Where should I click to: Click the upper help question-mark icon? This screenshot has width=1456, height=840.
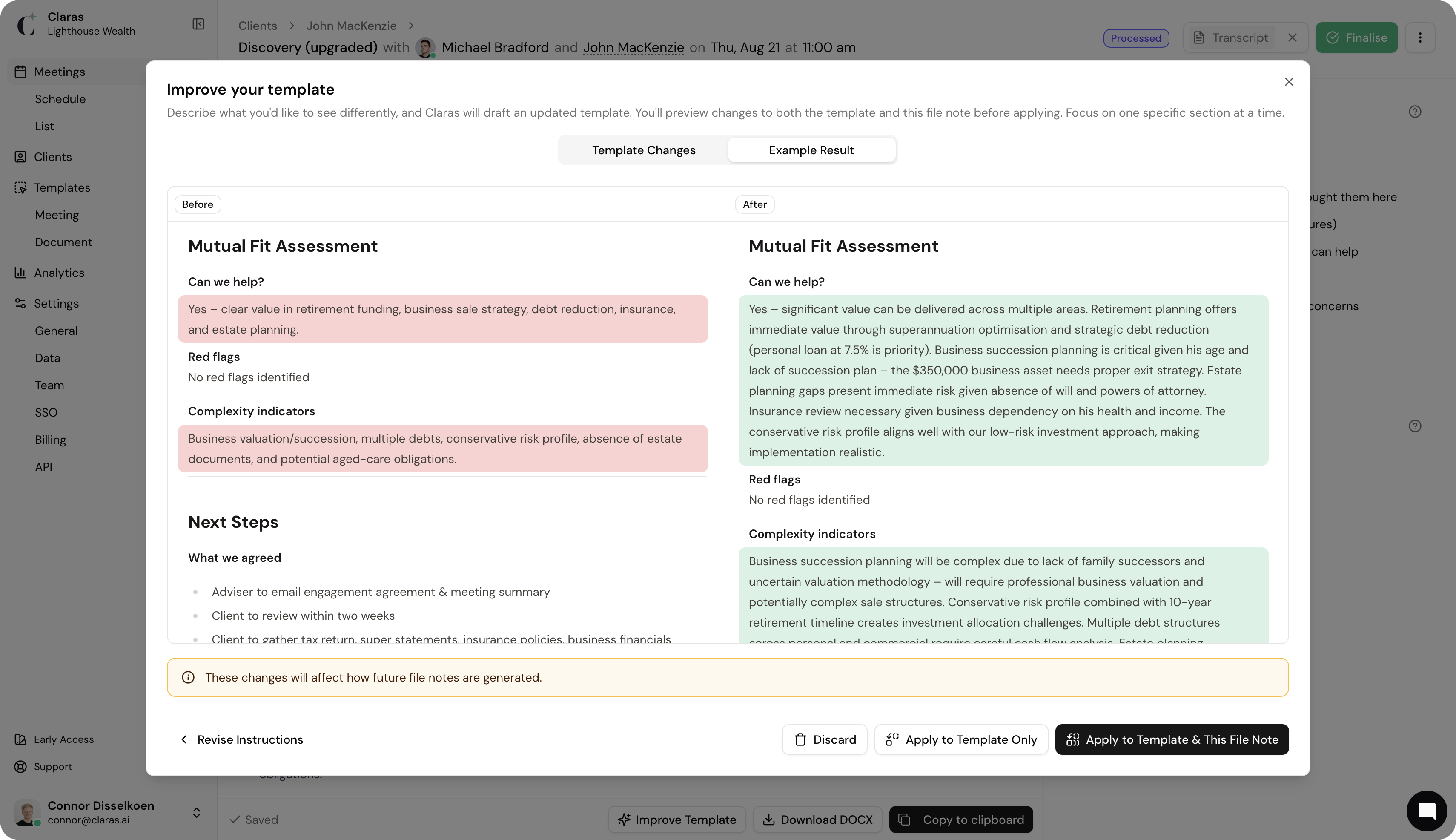tap(1414, 112)
